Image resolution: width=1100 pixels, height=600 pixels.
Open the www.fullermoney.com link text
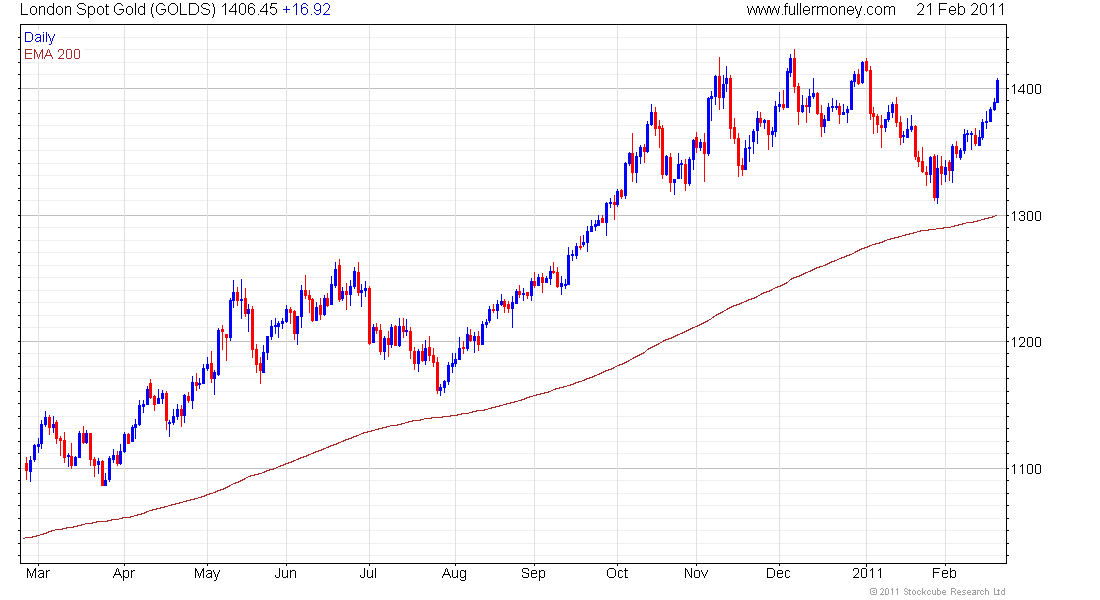821,10
